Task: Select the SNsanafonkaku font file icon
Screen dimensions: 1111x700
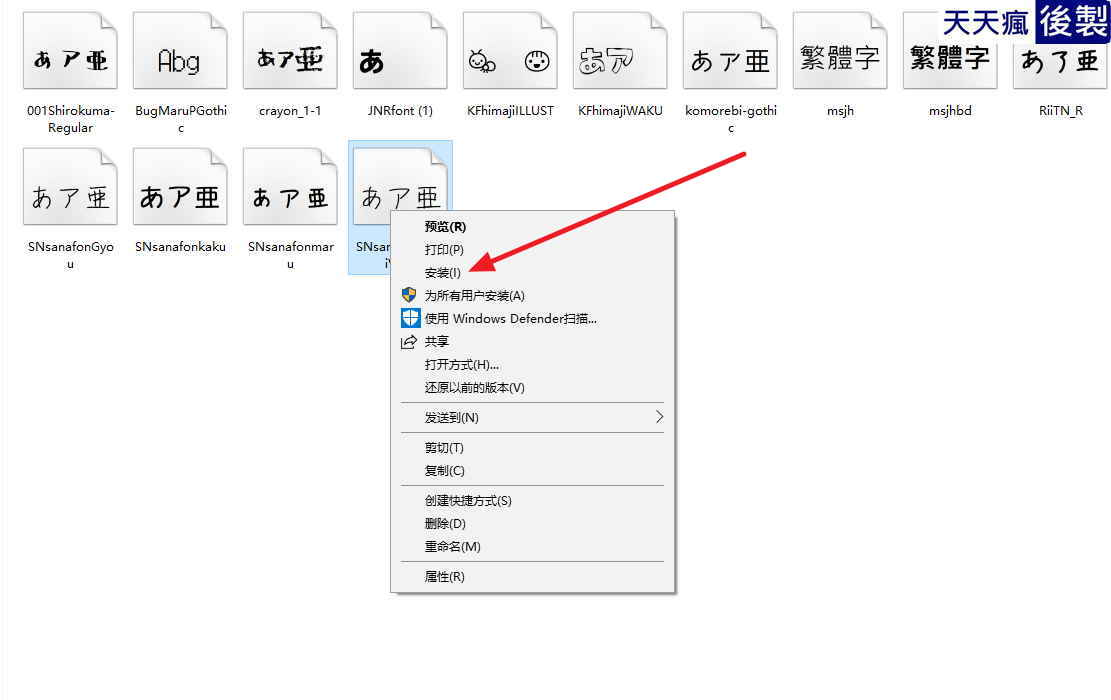Action: tap(180, 186)
